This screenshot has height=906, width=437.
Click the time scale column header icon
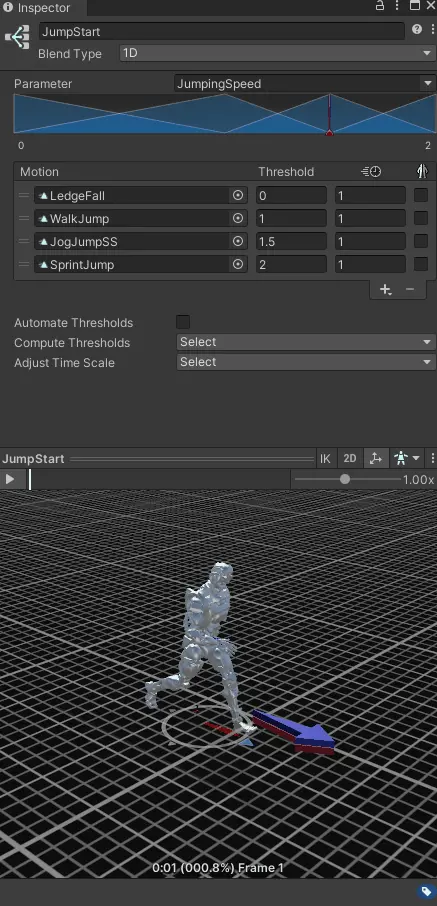point(371,172)
